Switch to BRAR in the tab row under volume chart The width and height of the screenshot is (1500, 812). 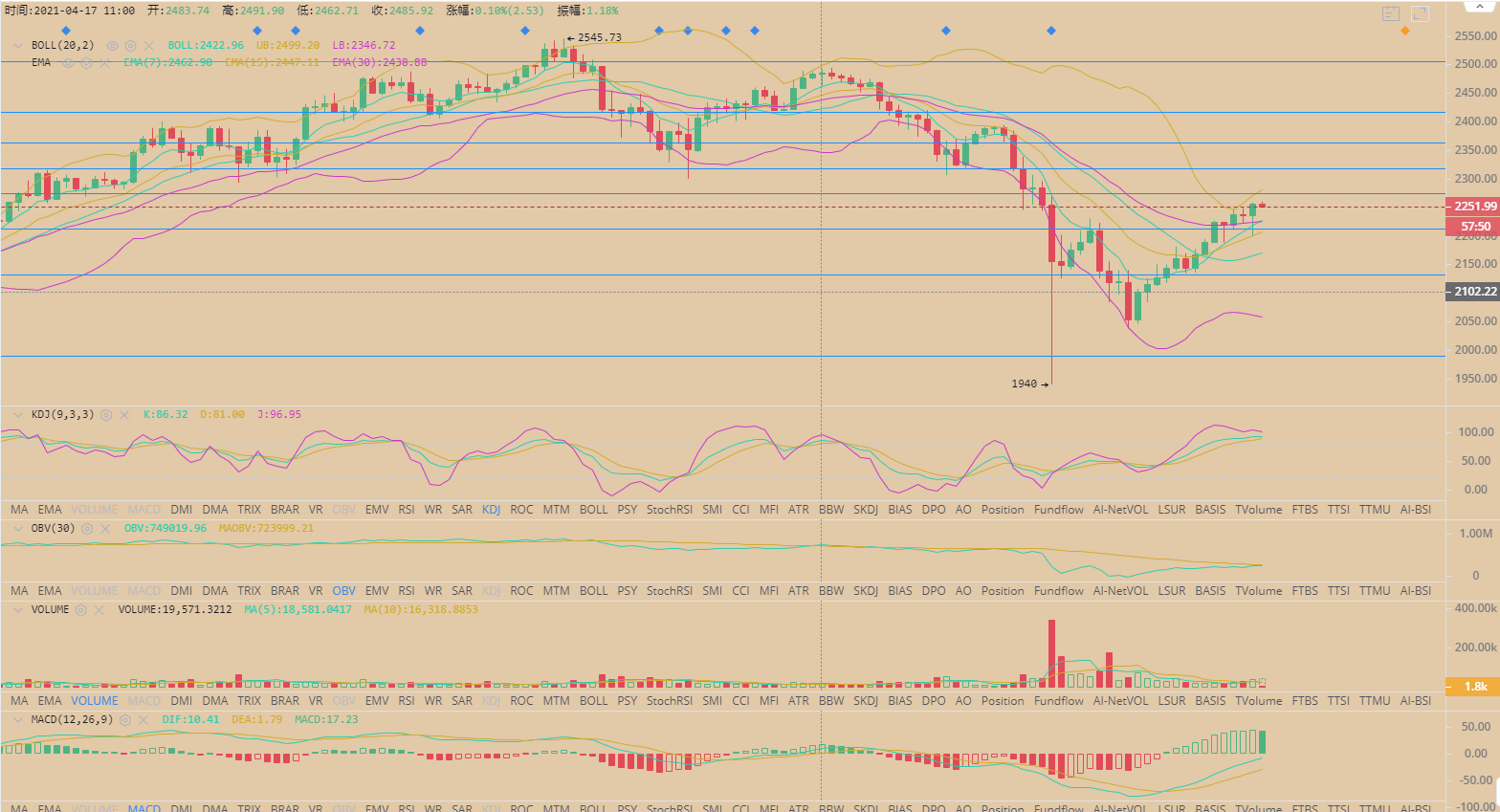[x=285, y=701]
